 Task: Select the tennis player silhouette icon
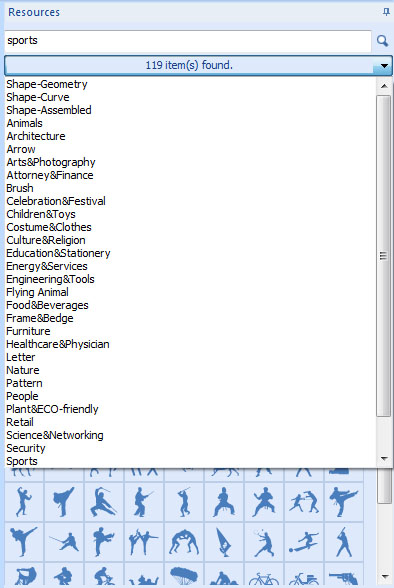click(264, 542)
